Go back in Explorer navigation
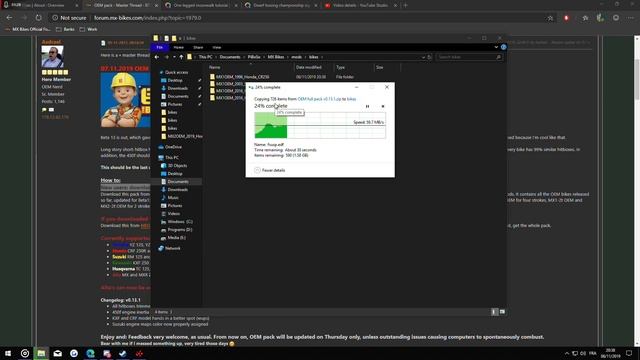The width and height of the screenshot is (640, 360). coord(157,57)
